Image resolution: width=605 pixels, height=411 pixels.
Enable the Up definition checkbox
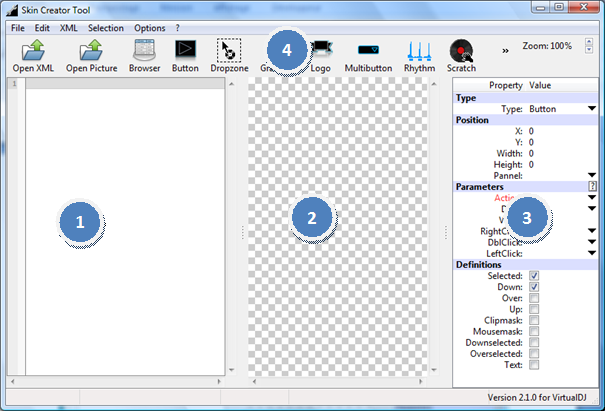pos(534,310)
